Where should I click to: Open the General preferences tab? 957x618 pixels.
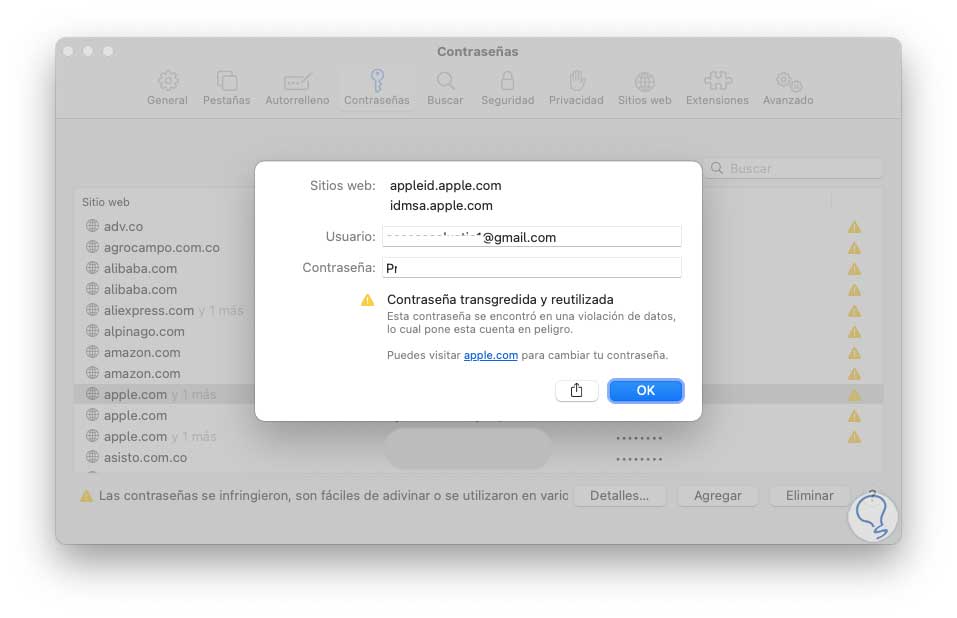(x=167, y=88)
